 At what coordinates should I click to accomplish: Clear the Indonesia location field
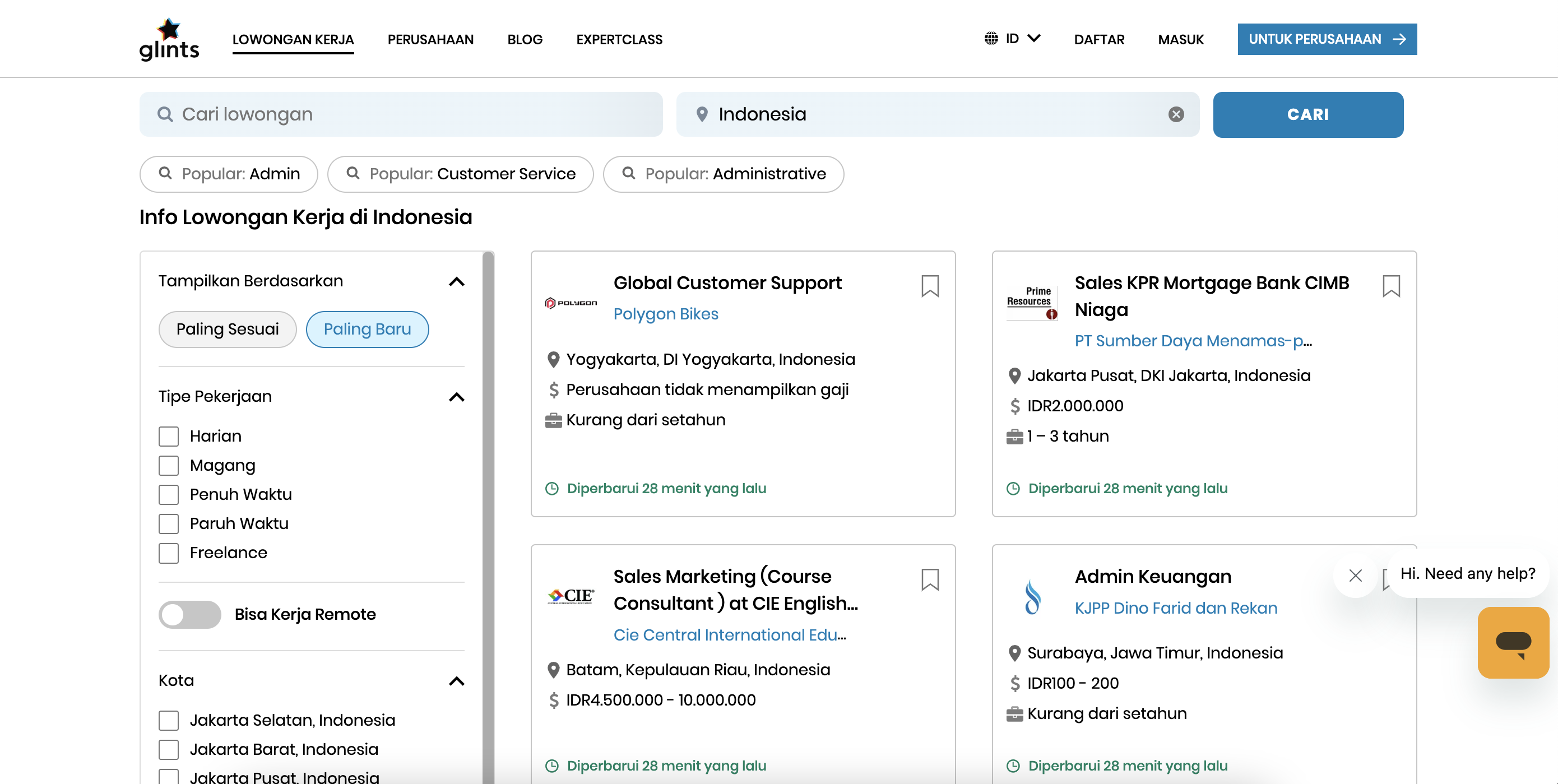click(x=1176, y=114)
